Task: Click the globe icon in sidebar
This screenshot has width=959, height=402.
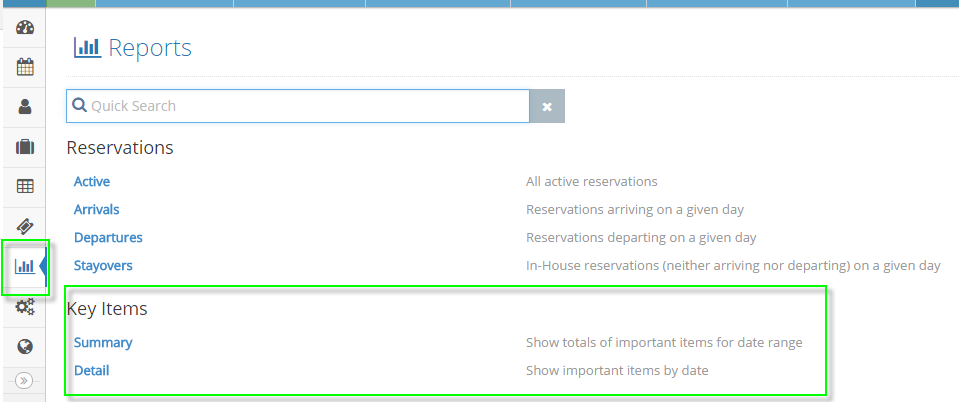Action: 25,347
